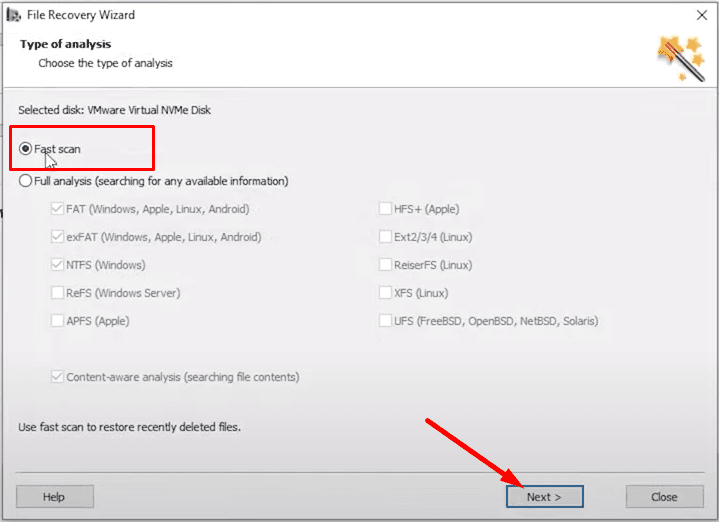Choose the Full analysis option
Viewport: 719px width, 522px height.
click(25, 181)
